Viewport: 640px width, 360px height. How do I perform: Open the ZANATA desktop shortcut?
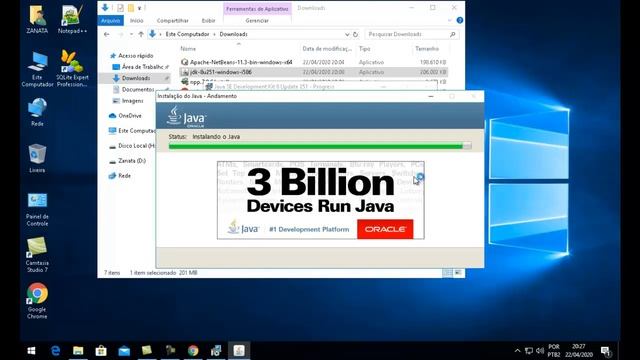[37, 19]
